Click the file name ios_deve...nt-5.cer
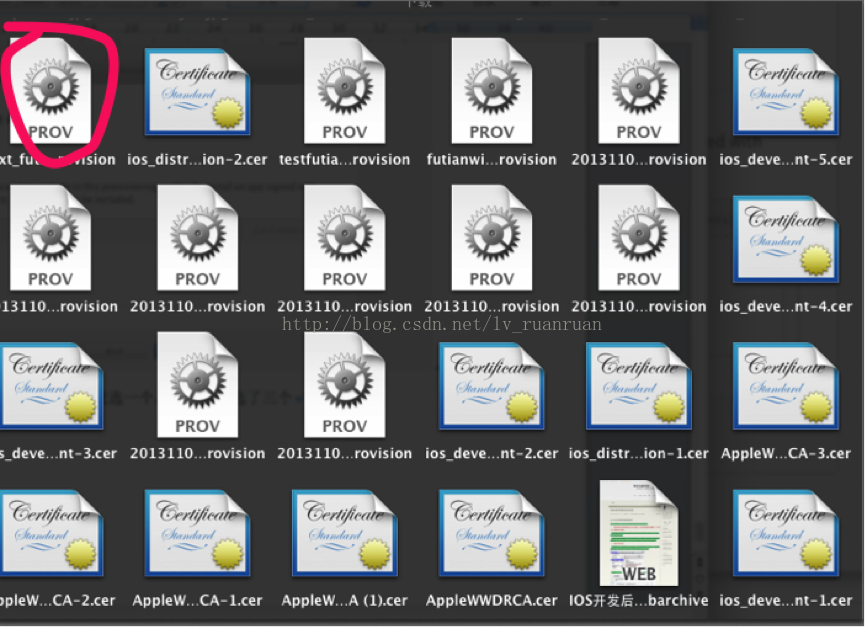 click(786, 160)
